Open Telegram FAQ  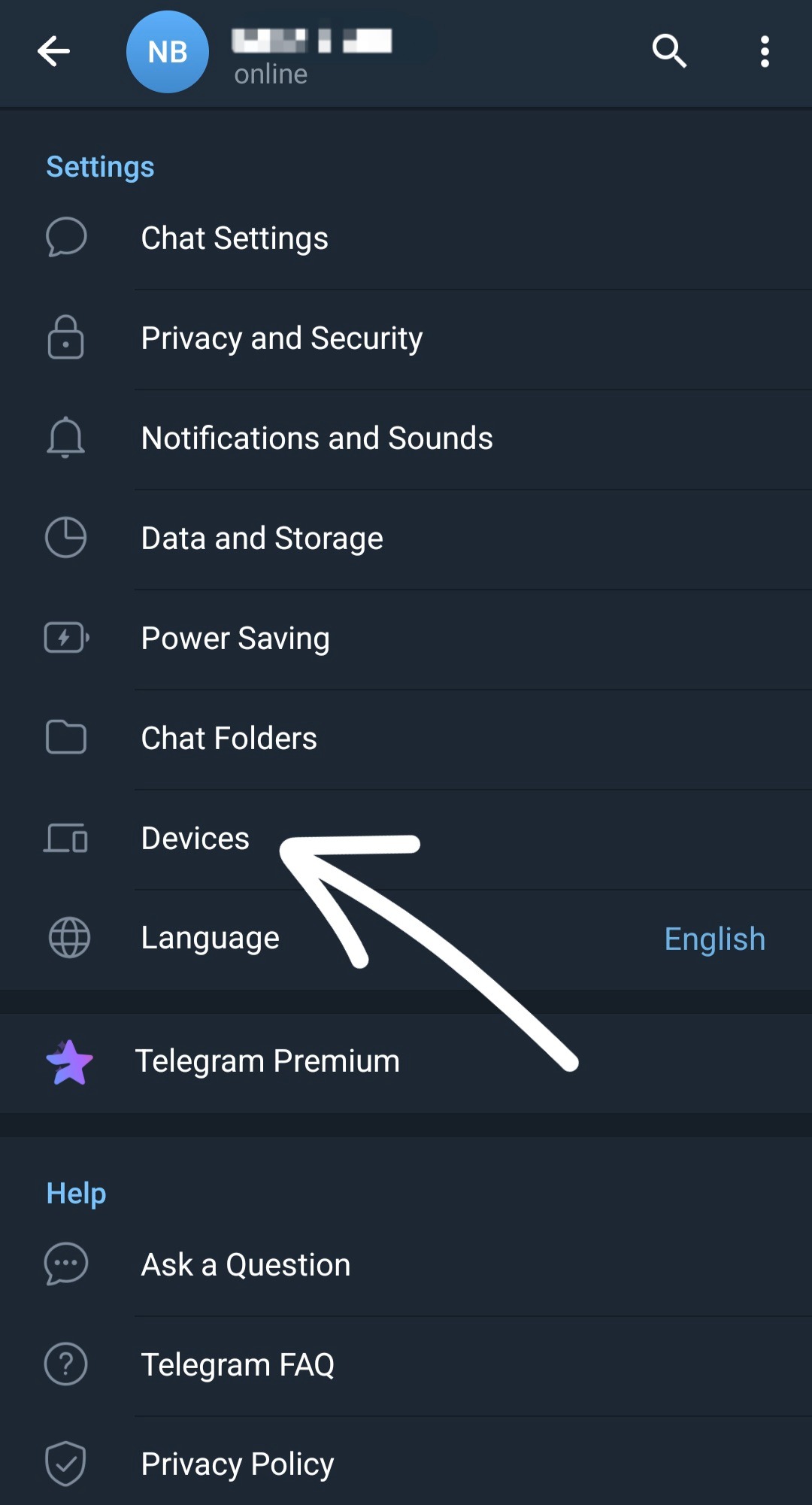[238, 1365]
